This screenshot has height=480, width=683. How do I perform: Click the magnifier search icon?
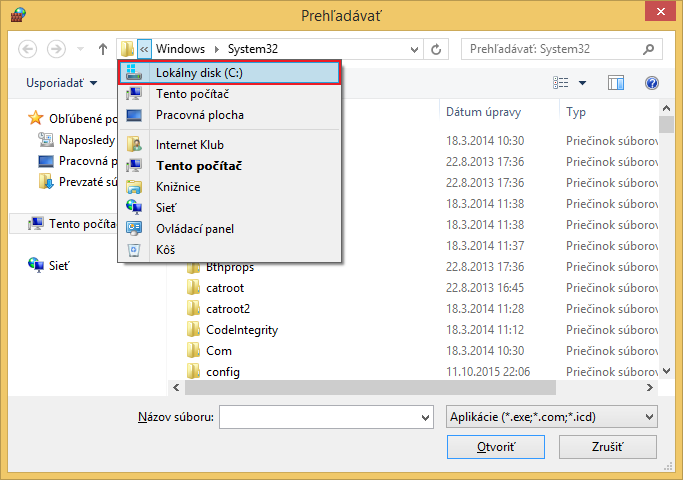point(649,49)
